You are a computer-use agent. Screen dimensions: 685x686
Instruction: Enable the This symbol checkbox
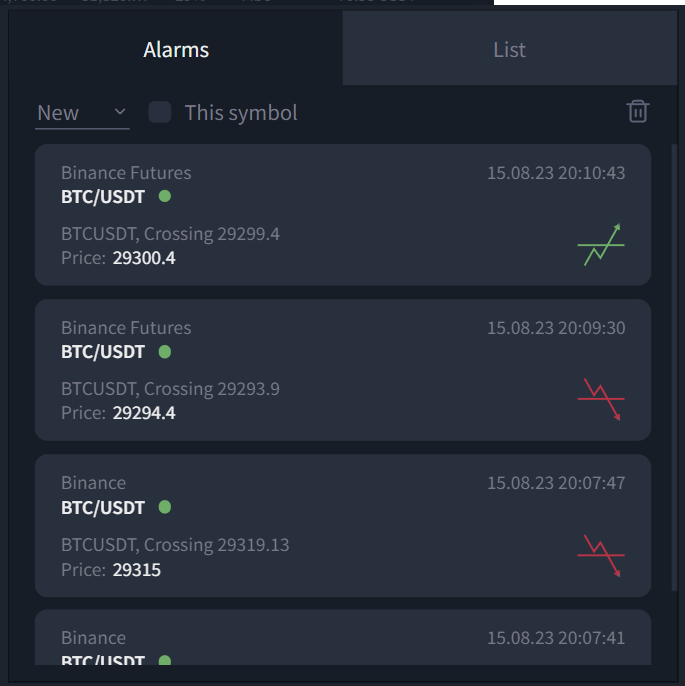pos(160,112)
